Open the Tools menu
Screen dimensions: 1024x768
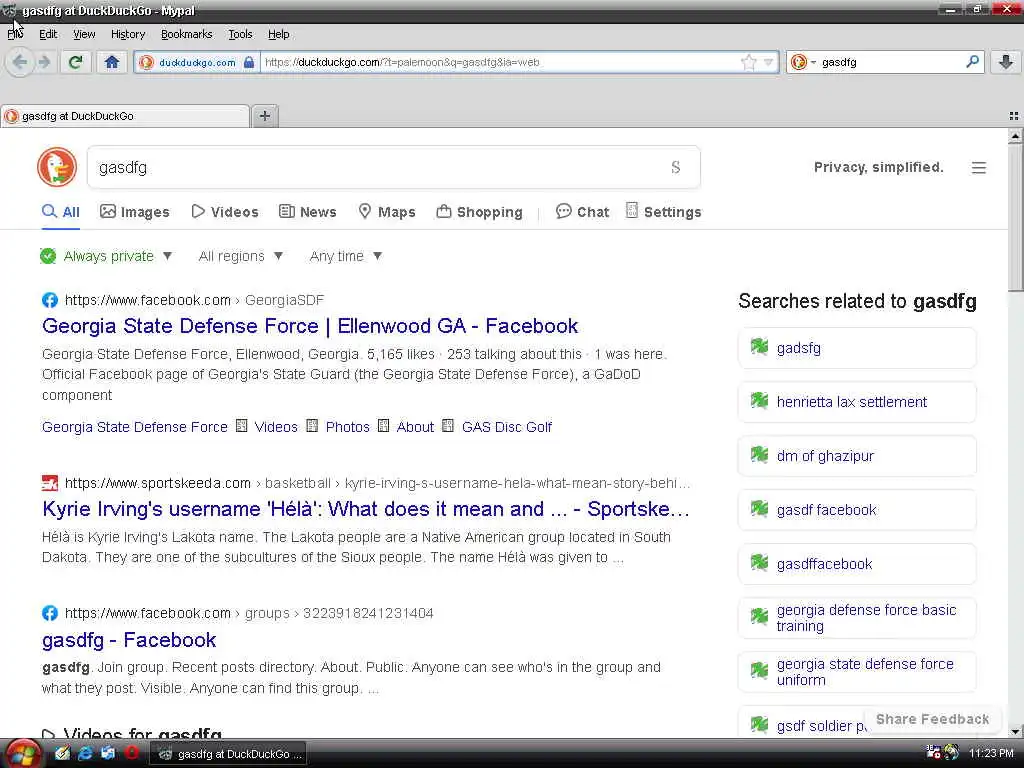tap(240, 34)
